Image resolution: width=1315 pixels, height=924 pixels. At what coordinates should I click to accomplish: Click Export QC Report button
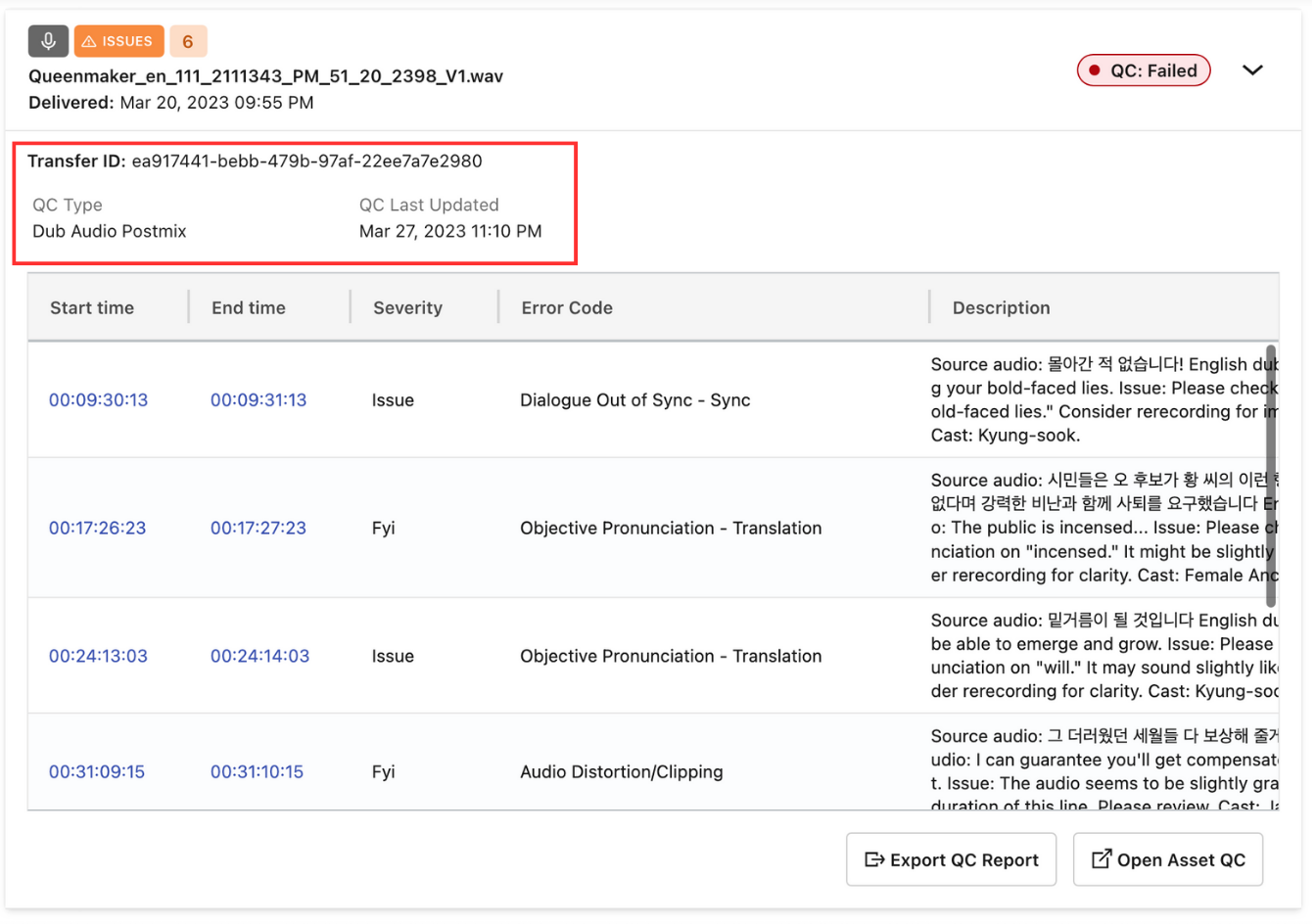click(951, 859)
